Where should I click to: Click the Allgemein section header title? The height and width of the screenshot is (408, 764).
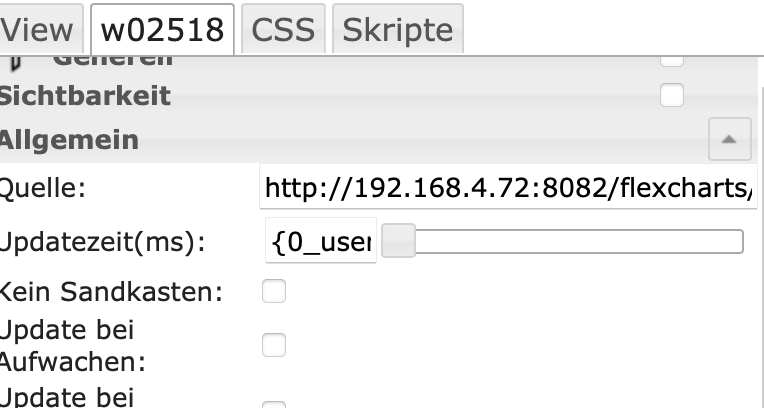point(70,140)
